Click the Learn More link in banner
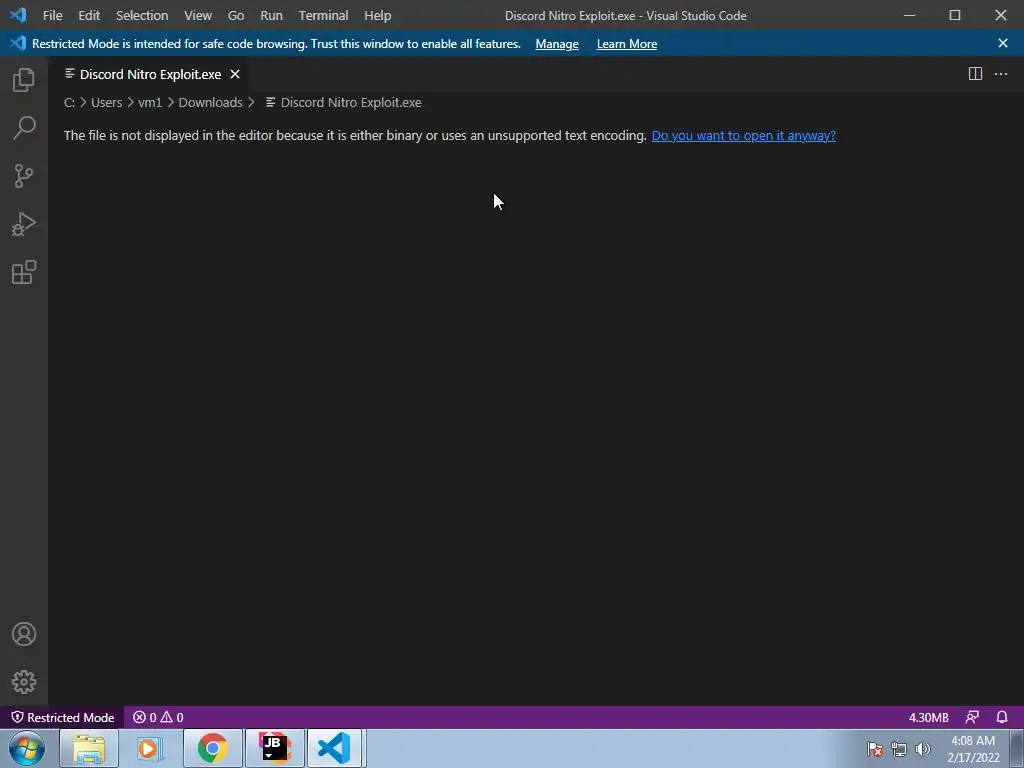Viewport: 1024px width, 768px height. point(627,44)
